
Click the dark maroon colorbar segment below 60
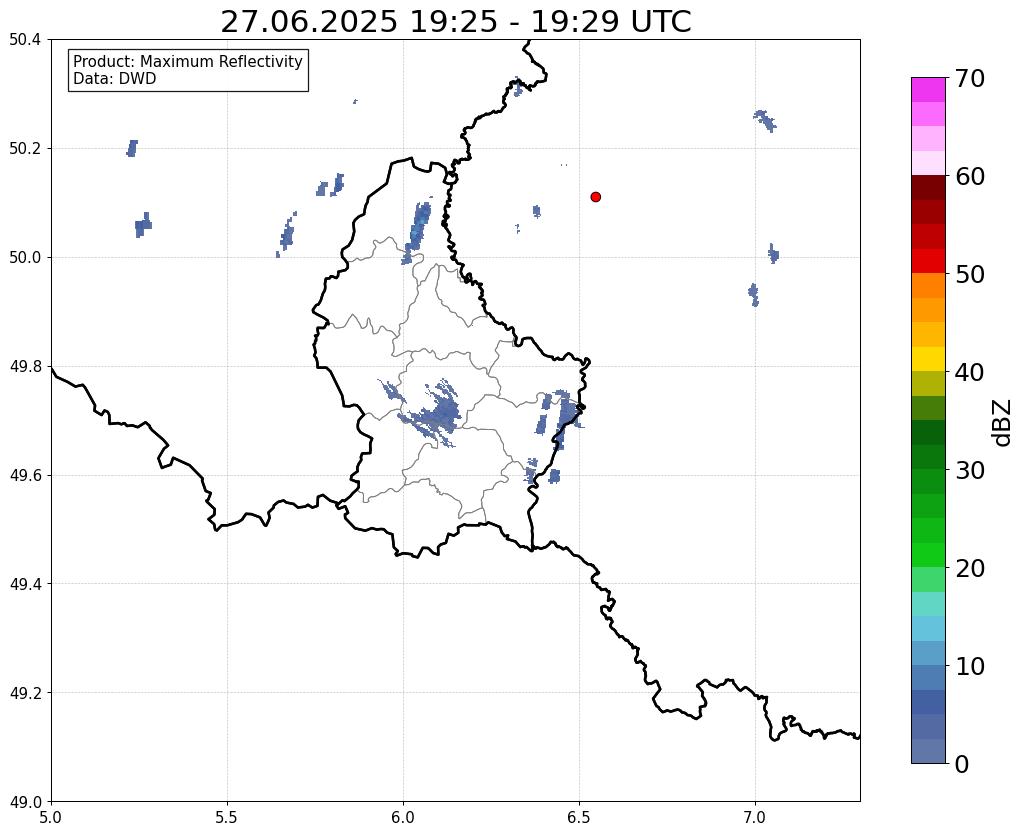pyautogui.click(x=928, y=188)
